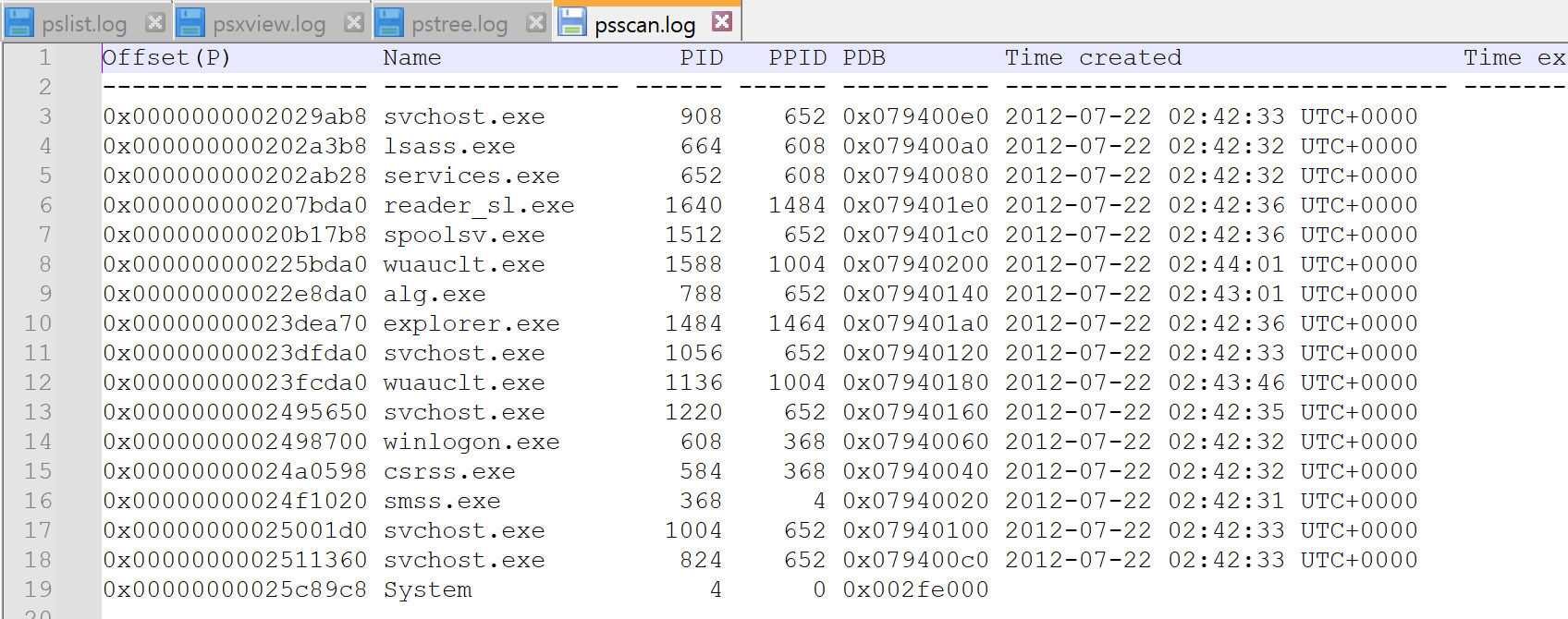The width and height of the screenshot is (1568, 619).
Task: Click the save icon on psxview.log tab
Action: 190,22
